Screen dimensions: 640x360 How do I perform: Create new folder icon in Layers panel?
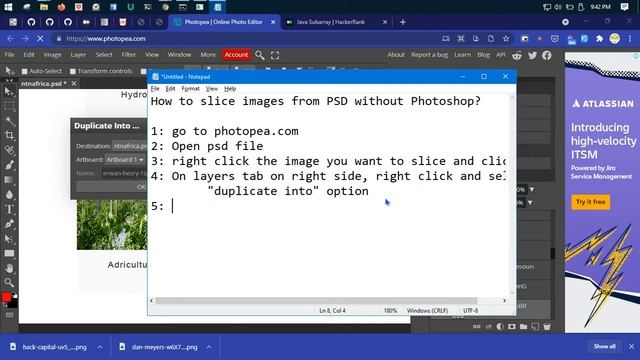click(x=523, y=327)
